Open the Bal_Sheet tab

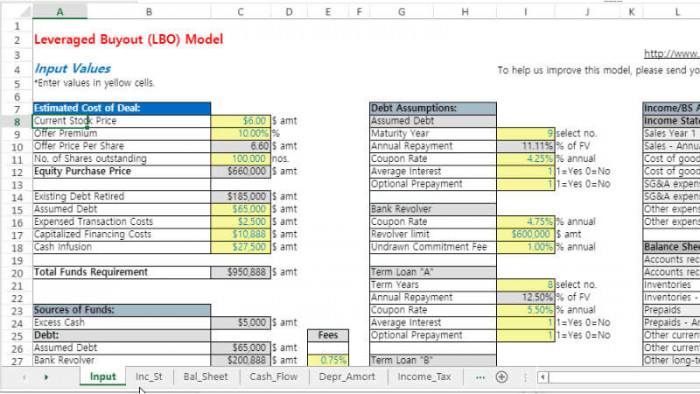click(x=205, y=377)
